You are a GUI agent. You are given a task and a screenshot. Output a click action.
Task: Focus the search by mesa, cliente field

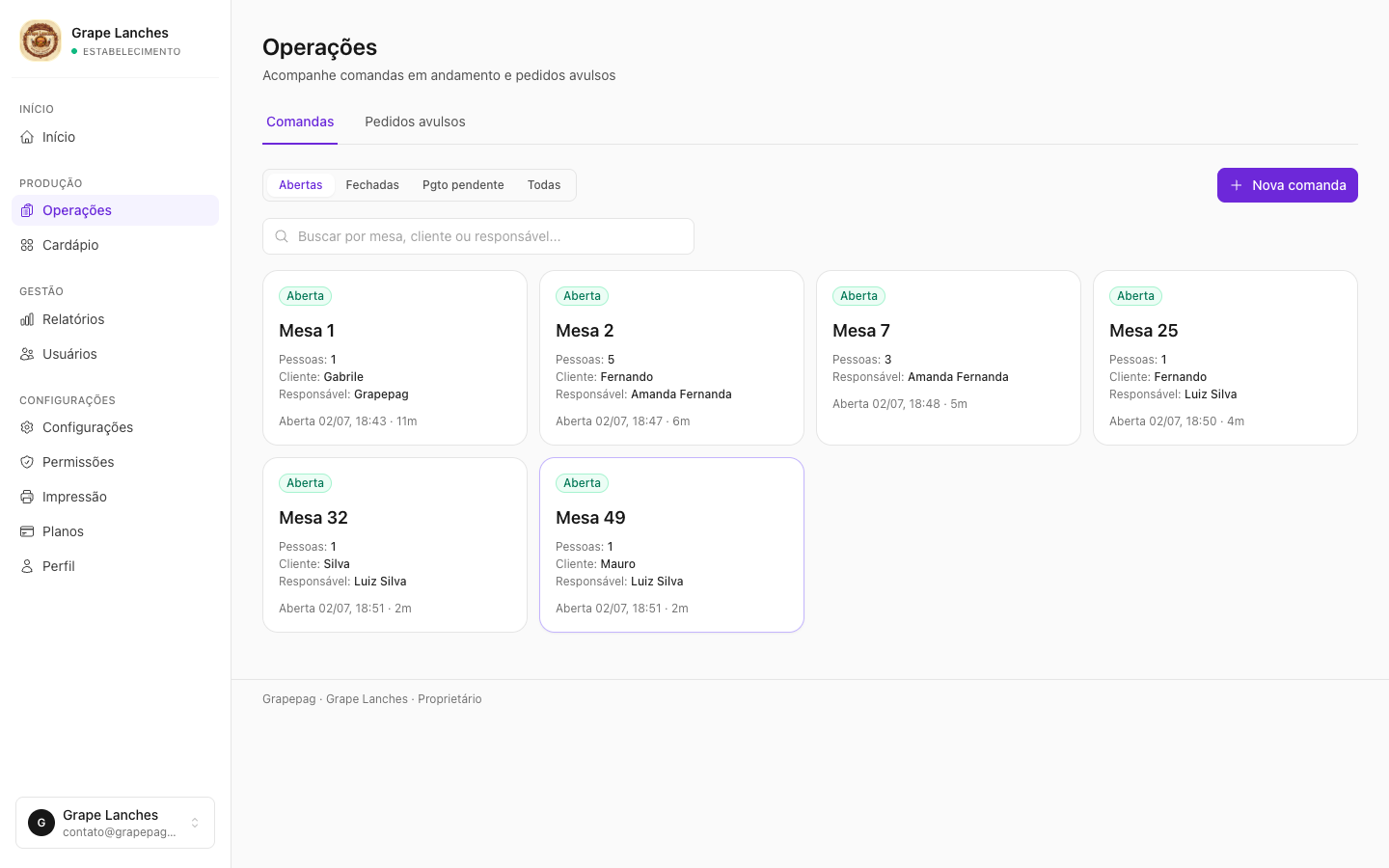pos(478,236)
